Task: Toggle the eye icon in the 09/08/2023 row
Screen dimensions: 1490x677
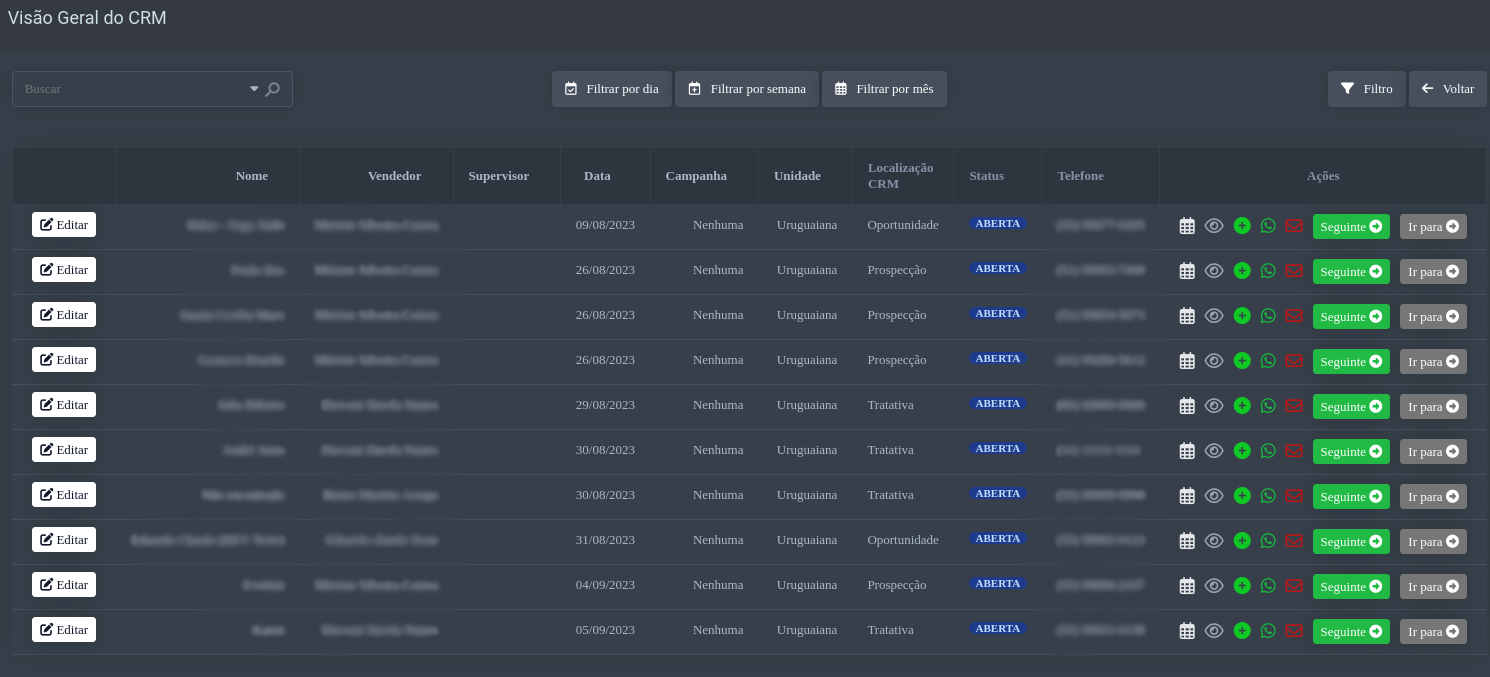Action: pos(1214,226)
